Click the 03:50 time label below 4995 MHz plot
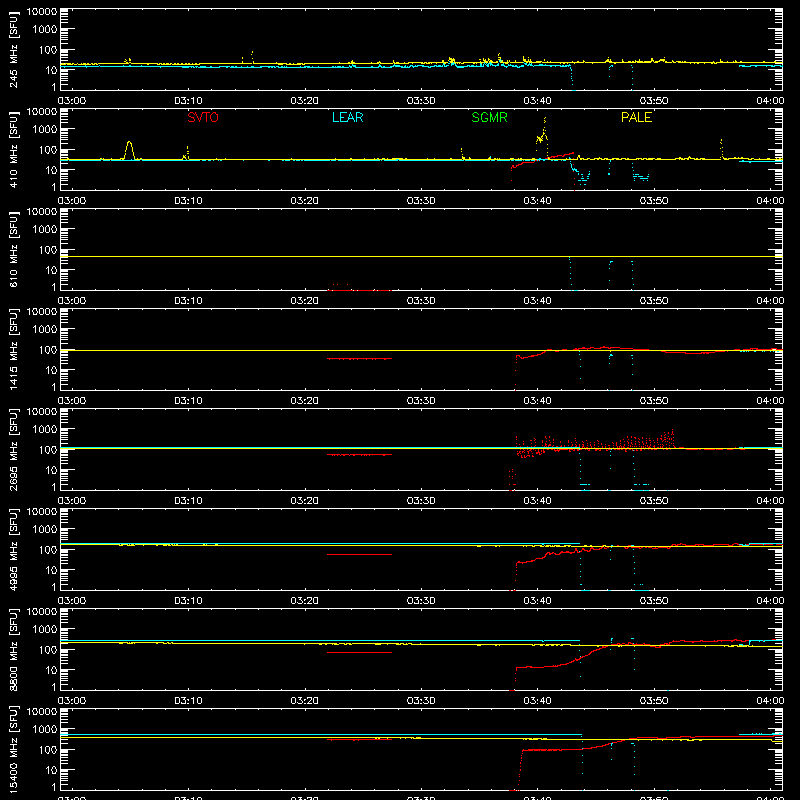 (x=654, y=601)
